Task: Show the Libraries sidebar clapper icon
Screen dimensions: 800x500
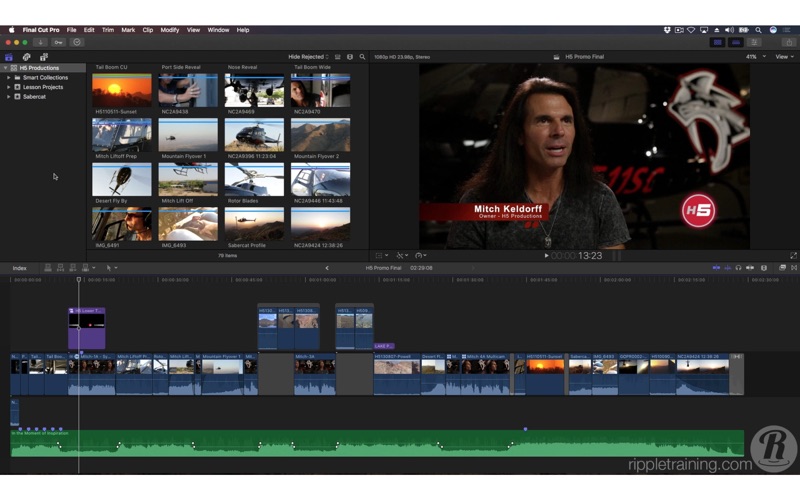Action: [9, 57]
